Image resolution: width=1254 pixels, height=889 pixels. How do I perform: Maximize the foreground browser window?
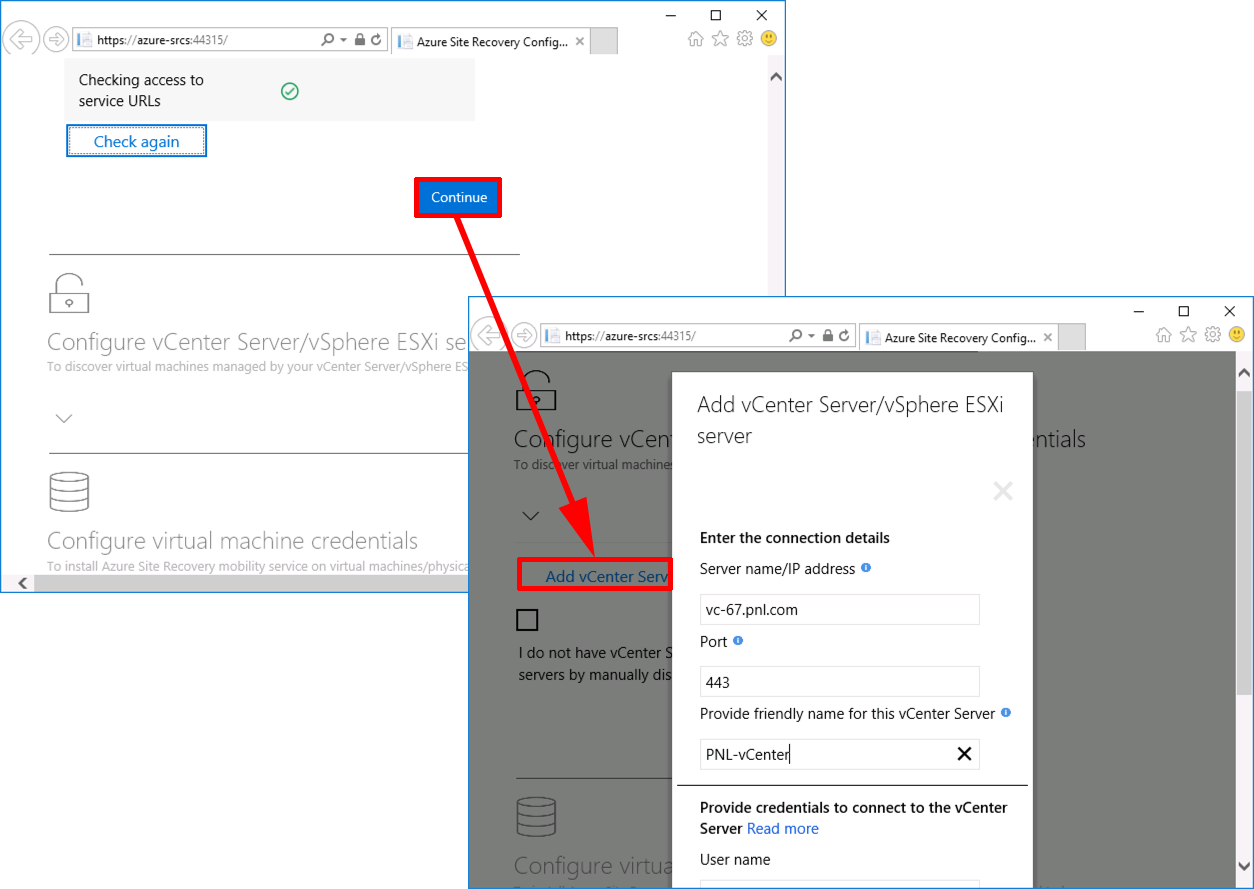click(1184, 311)
